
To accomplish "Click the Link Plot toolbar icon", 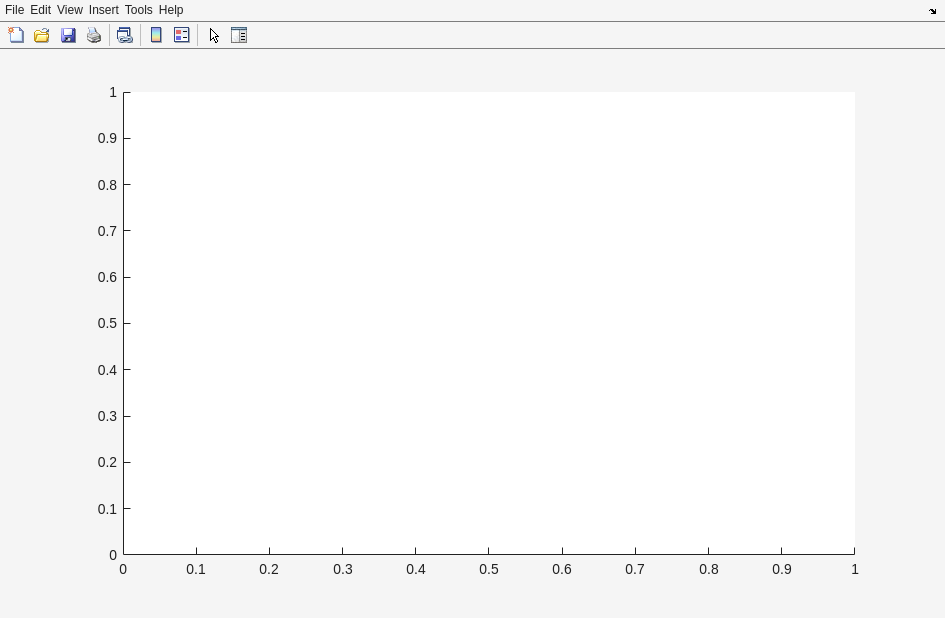I will pos(125,35).
